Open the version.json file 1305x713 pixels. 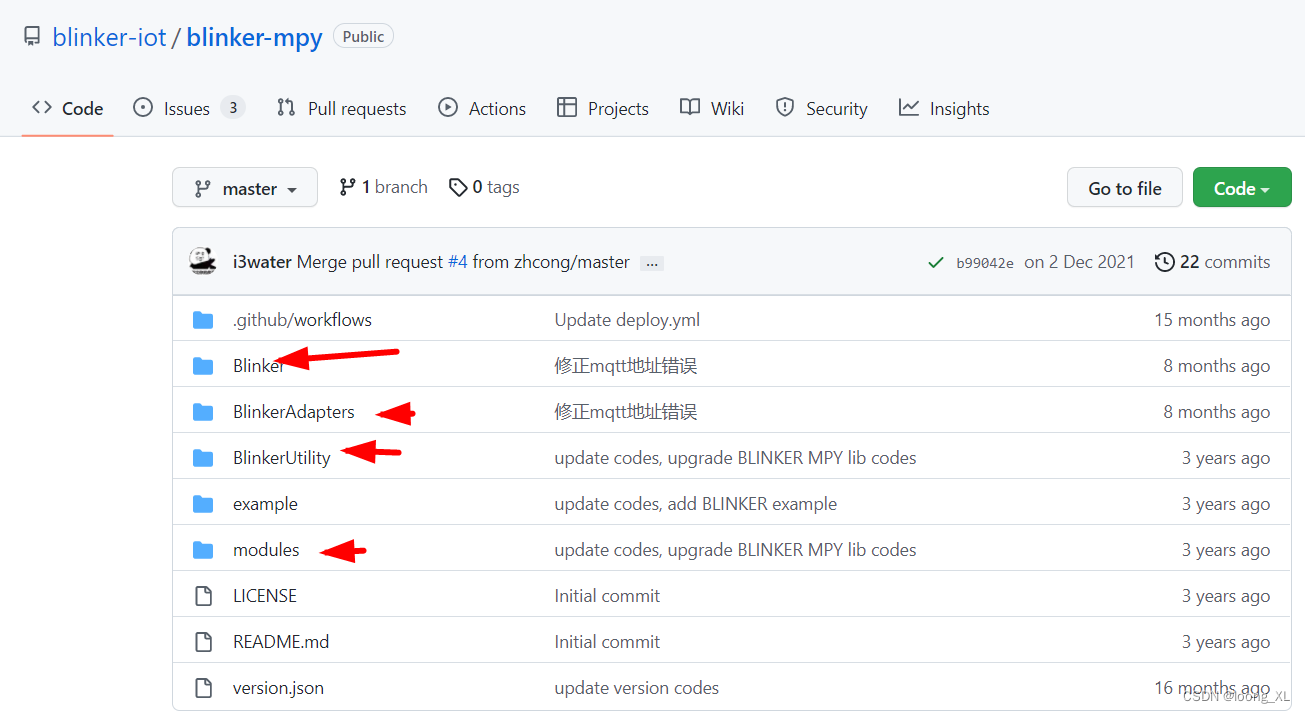278,688
